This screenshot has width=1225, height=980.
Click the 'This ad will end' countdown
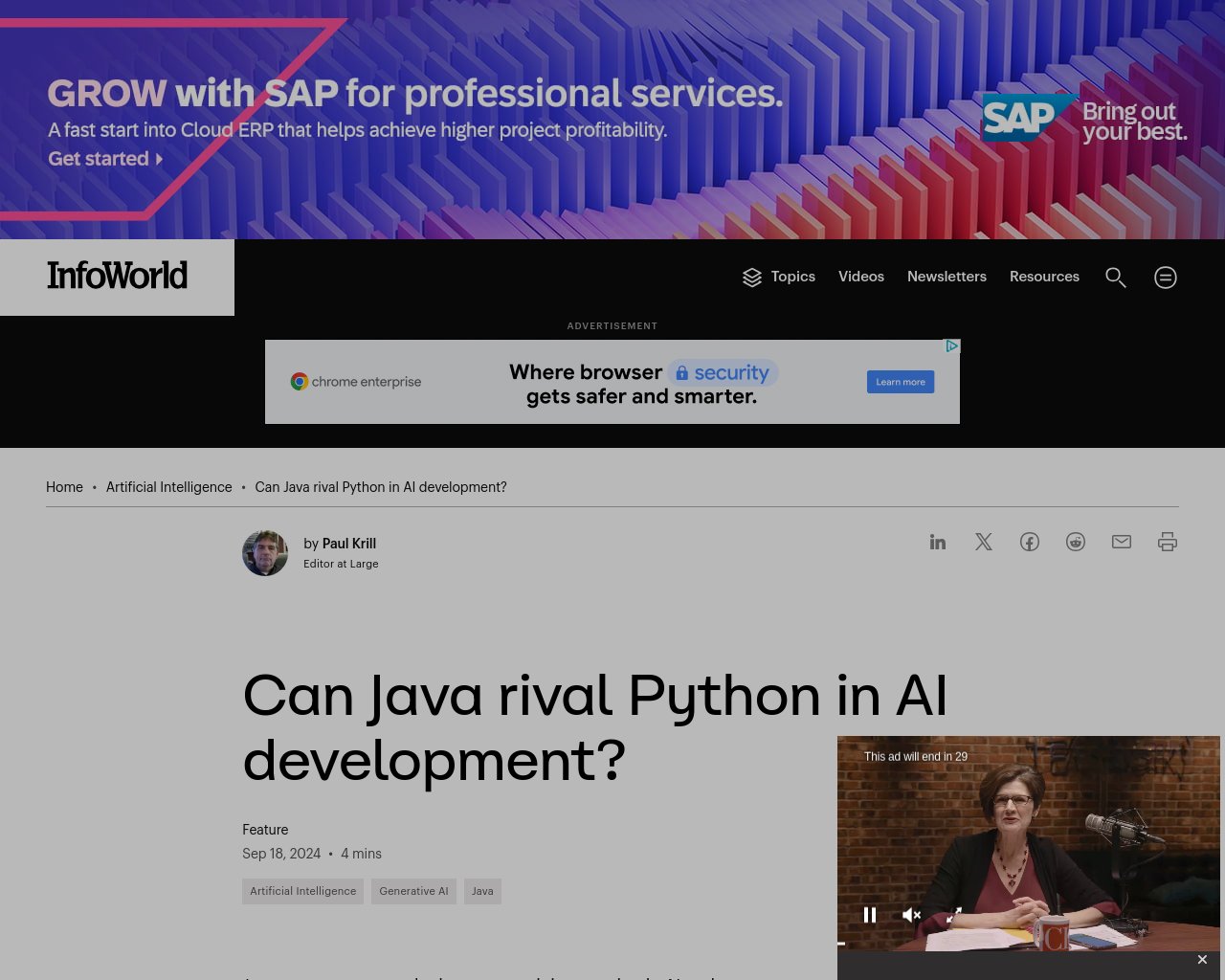point(916,756)
